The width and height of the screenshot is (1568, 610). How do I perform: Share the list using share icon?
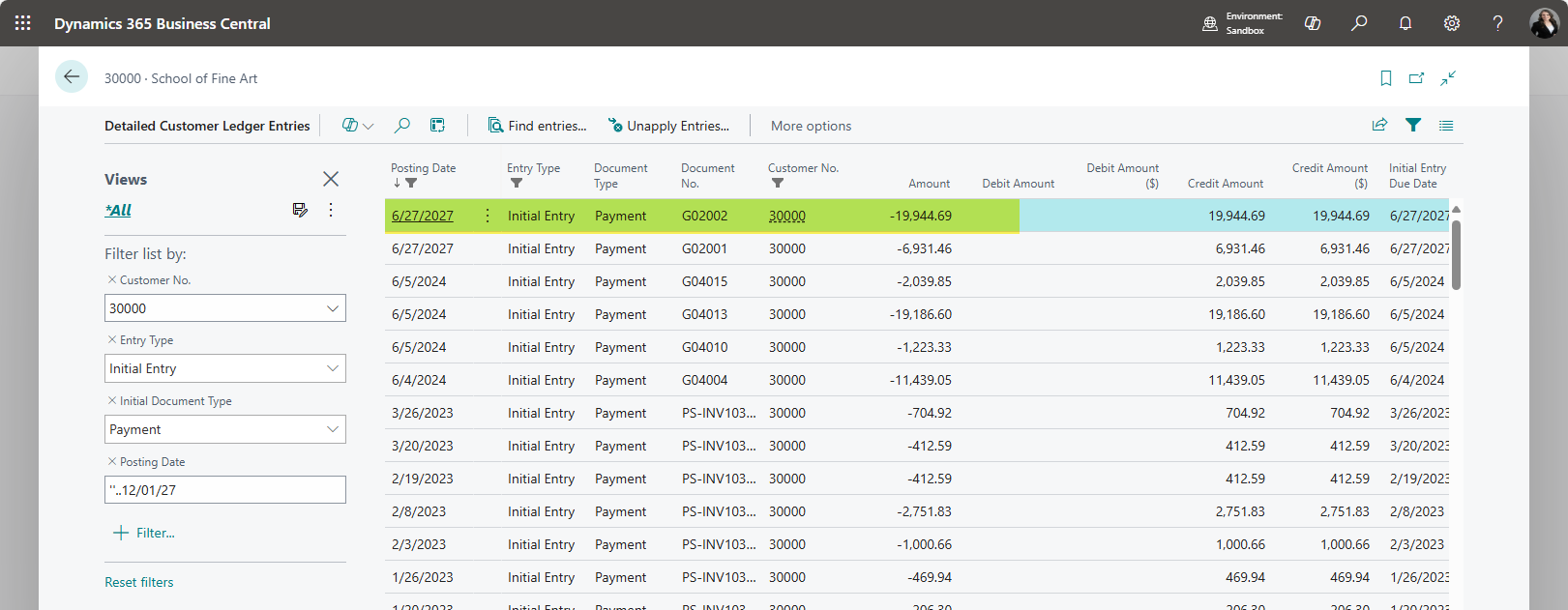pyautogui.click(x=1379, y=125)
